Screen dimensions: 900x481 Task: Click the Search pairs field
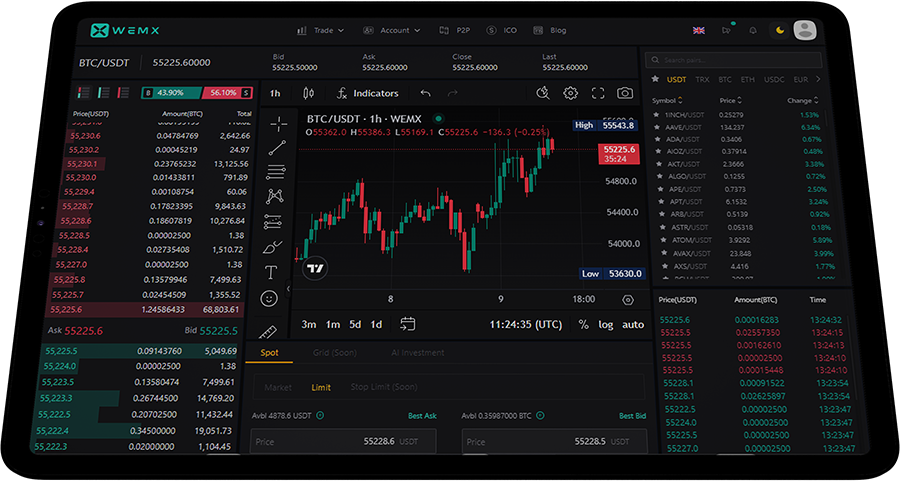(734, 60)
